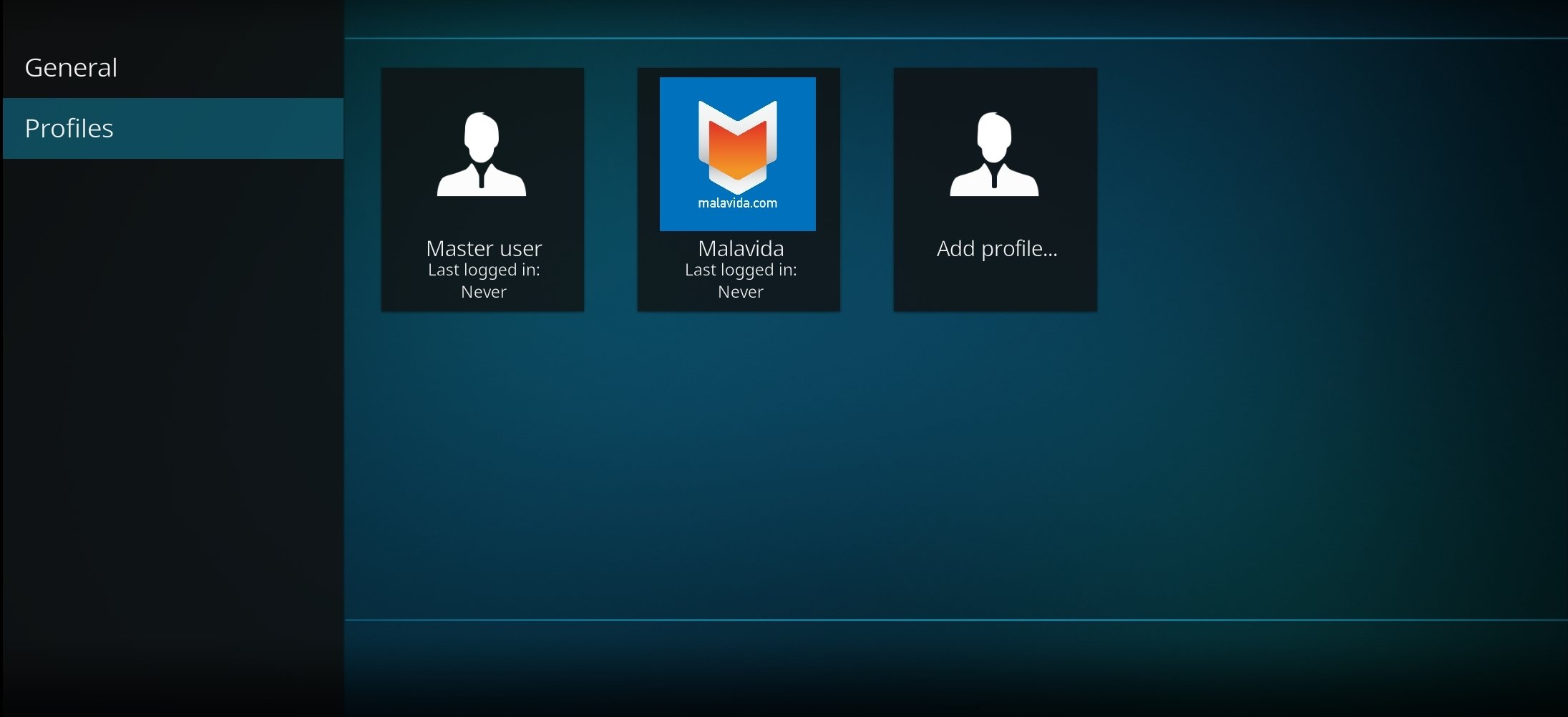Viewport: 1568px width, 717px height.
Task: Click 'Last logged in:' under Malavida
Action: (741, 270)
